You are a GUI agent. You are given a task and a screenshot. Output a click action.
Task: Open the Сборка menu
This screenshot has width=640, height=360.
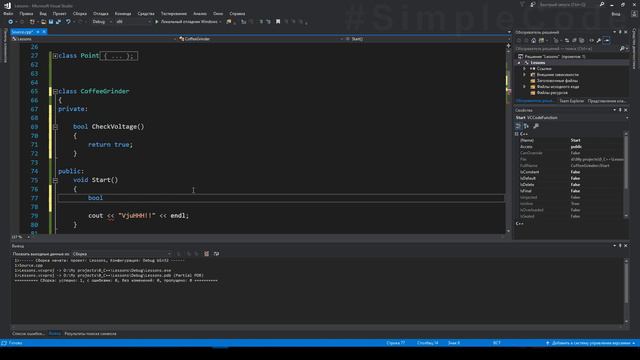pos(80,13)
